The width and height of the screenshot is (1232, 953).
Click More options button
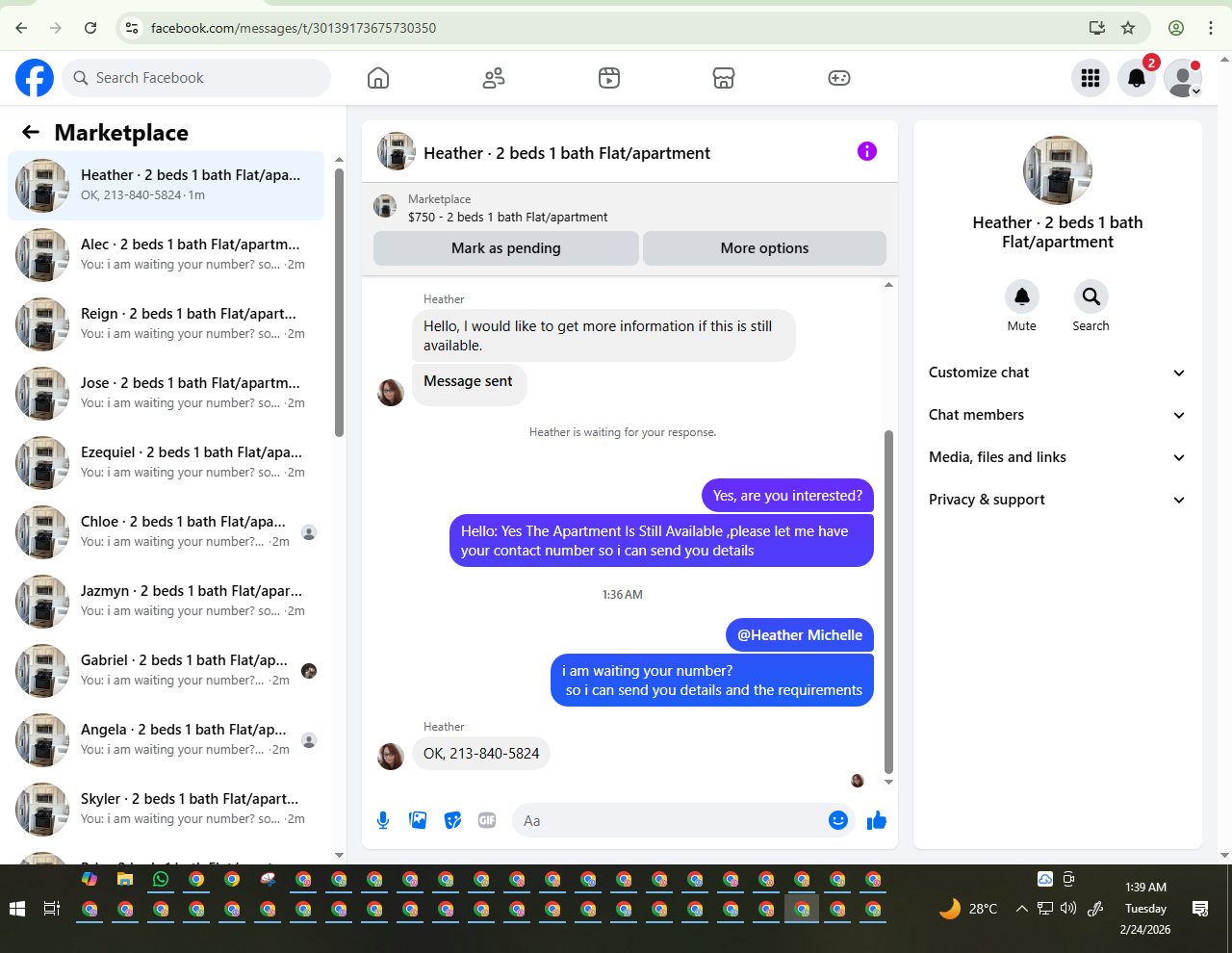pos(764,248)
